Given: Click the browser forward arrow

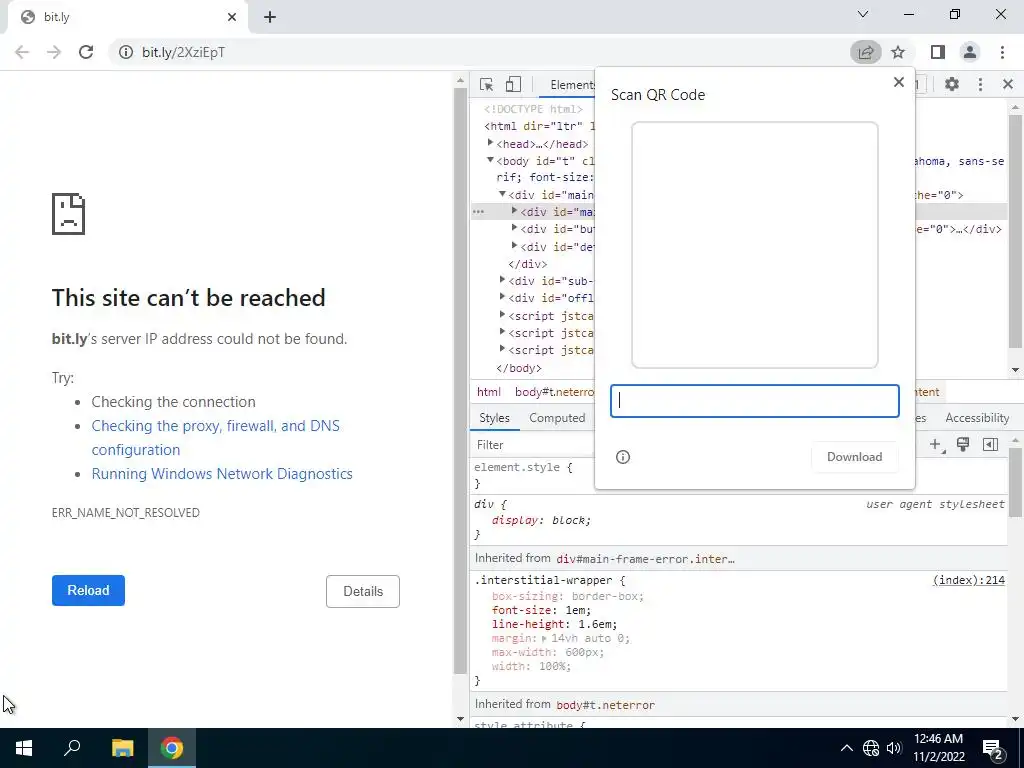Looking at the screenshot, I should click(x=54, y=52).
